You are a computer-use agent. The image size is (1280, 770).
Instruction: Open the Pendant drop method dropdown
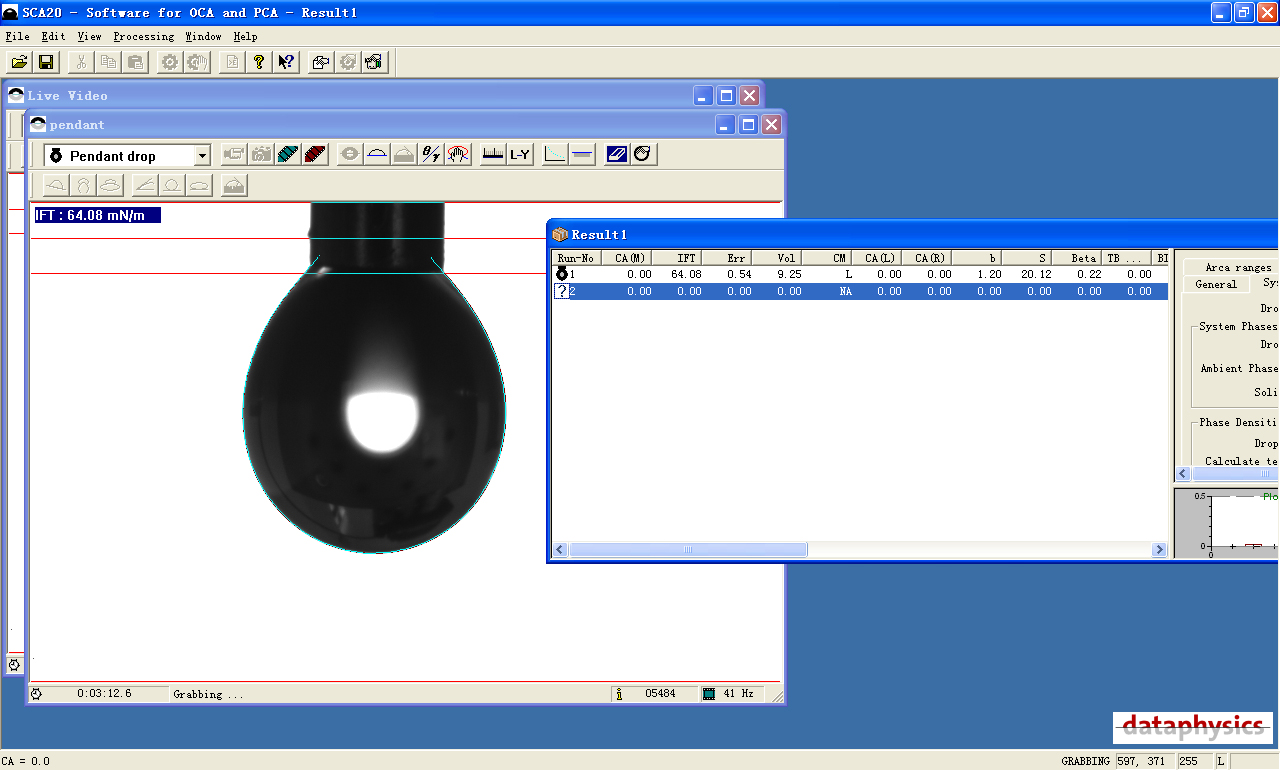click(202, 156)
